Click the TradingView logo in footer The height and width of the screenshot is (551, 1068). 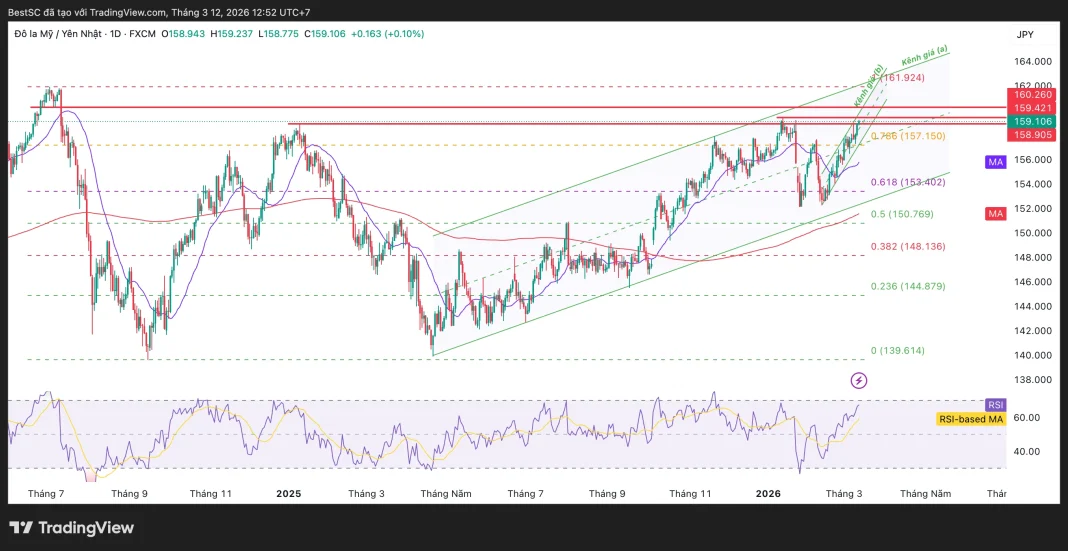[x=71, y=527]
